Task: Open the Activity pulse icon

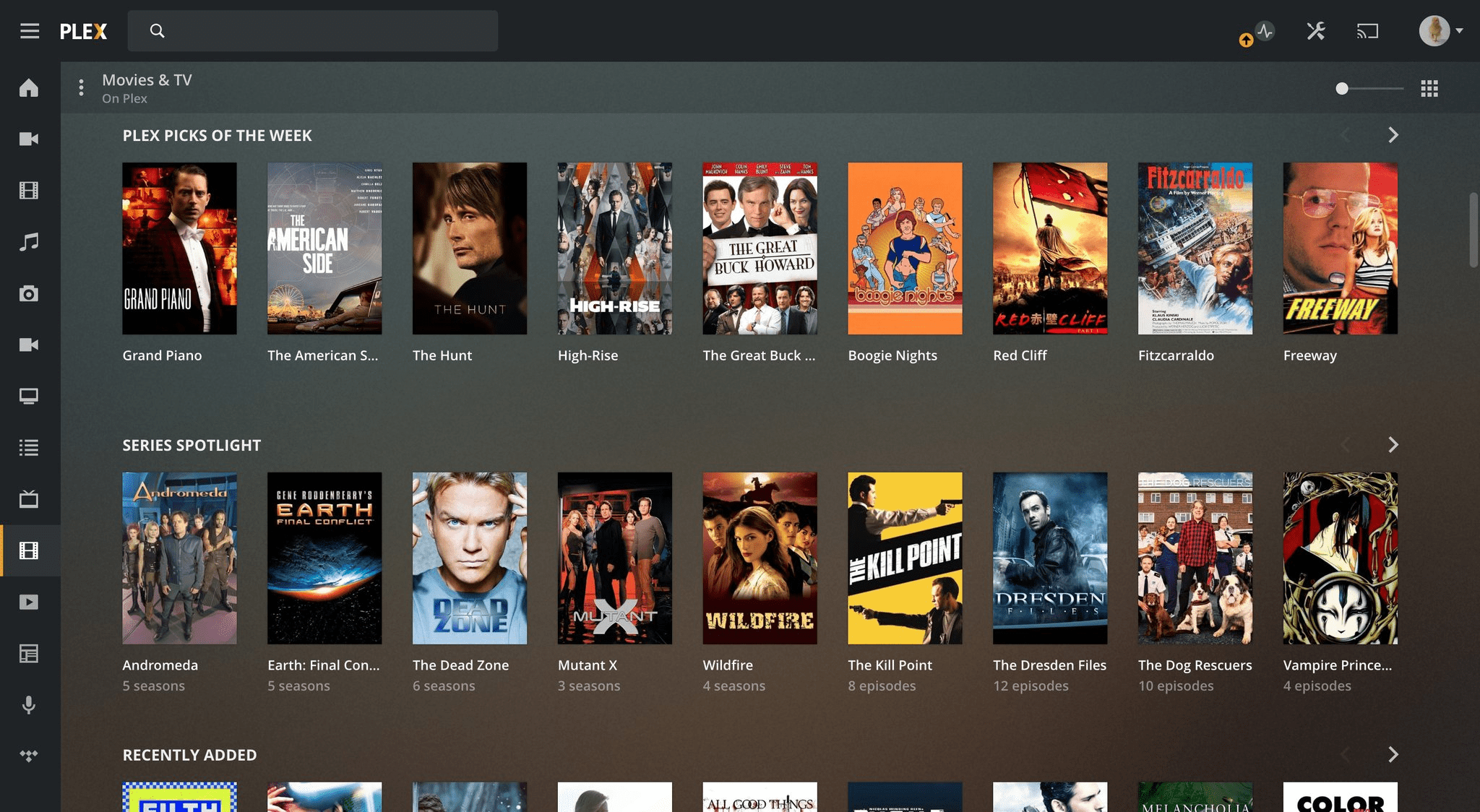Action: click(x=1265, y=31)
